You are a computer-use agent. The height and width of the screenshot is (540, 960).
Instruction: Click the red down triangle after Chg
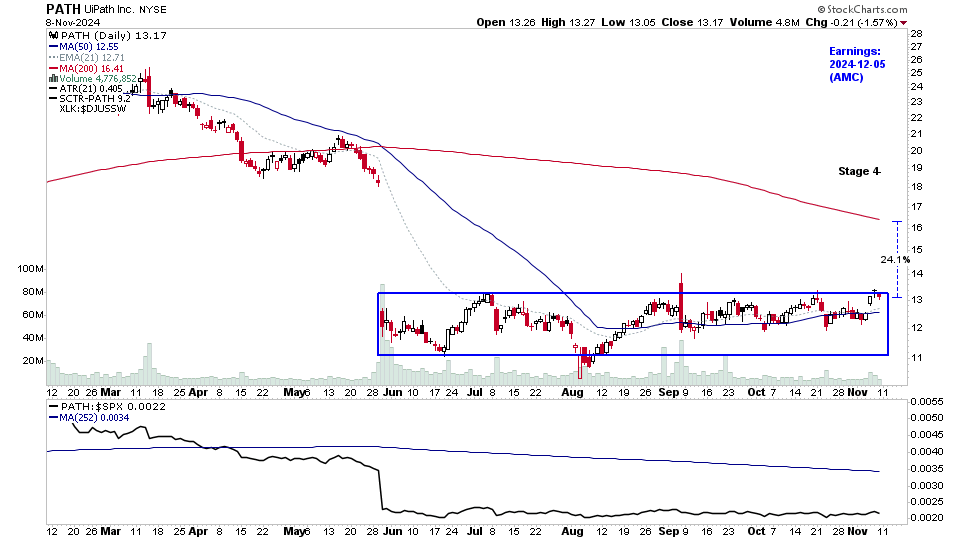coord(904,23)
